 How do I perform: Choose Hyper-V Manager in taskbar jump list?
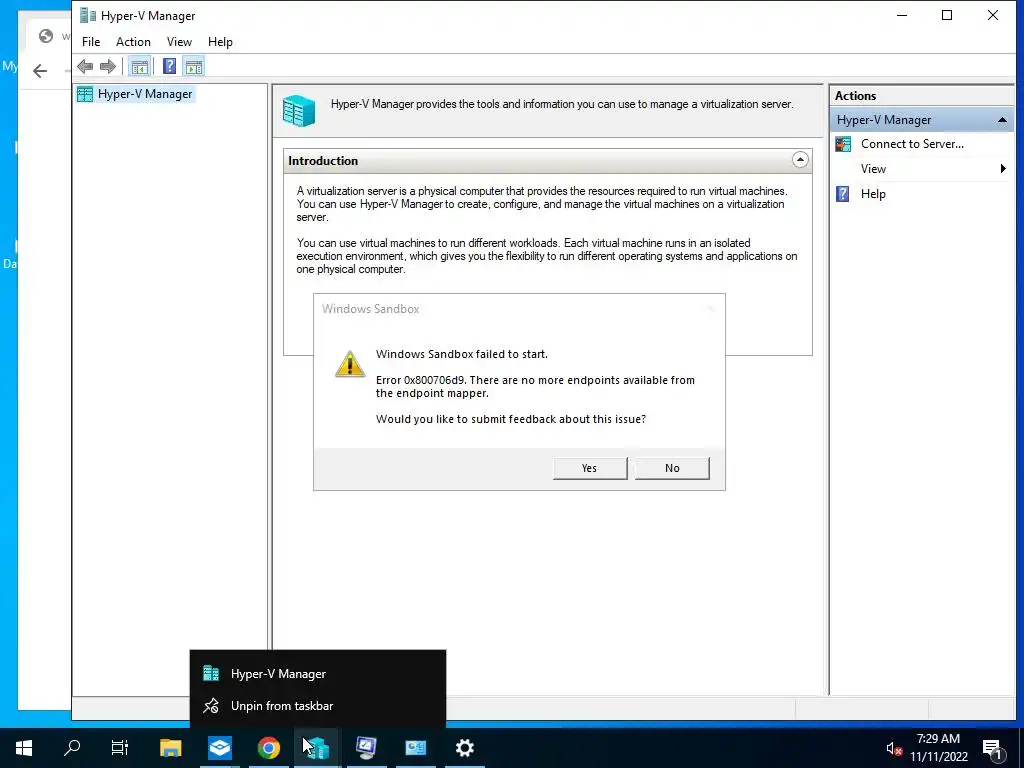pyautogui.click(x=318, y=674)
